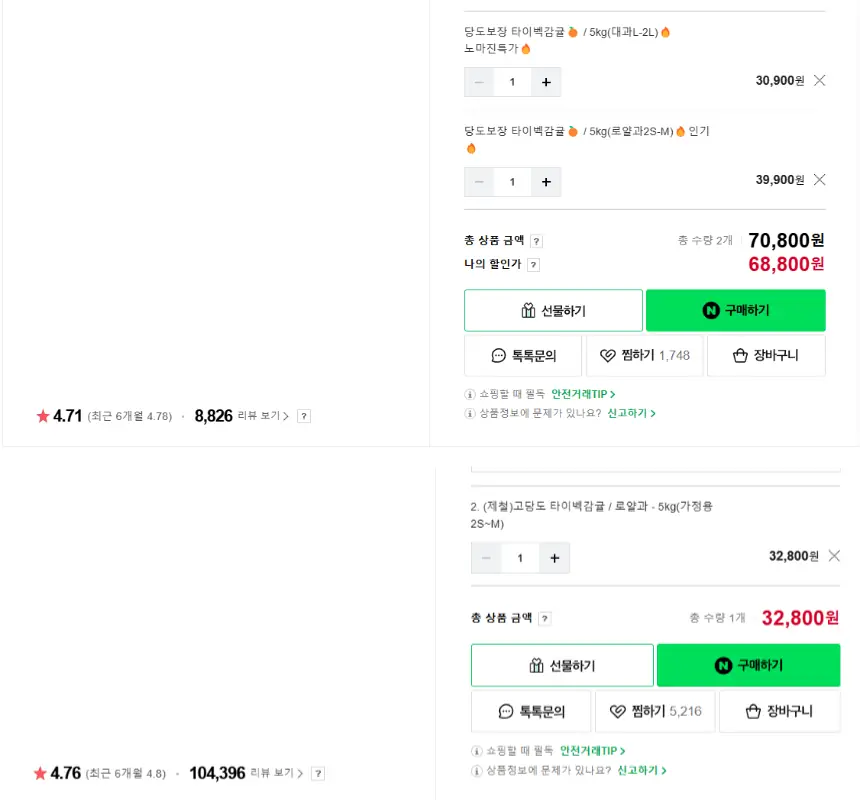Click help icon beside the 70,800원 총 상품 금액

click(x=537, y=241)
